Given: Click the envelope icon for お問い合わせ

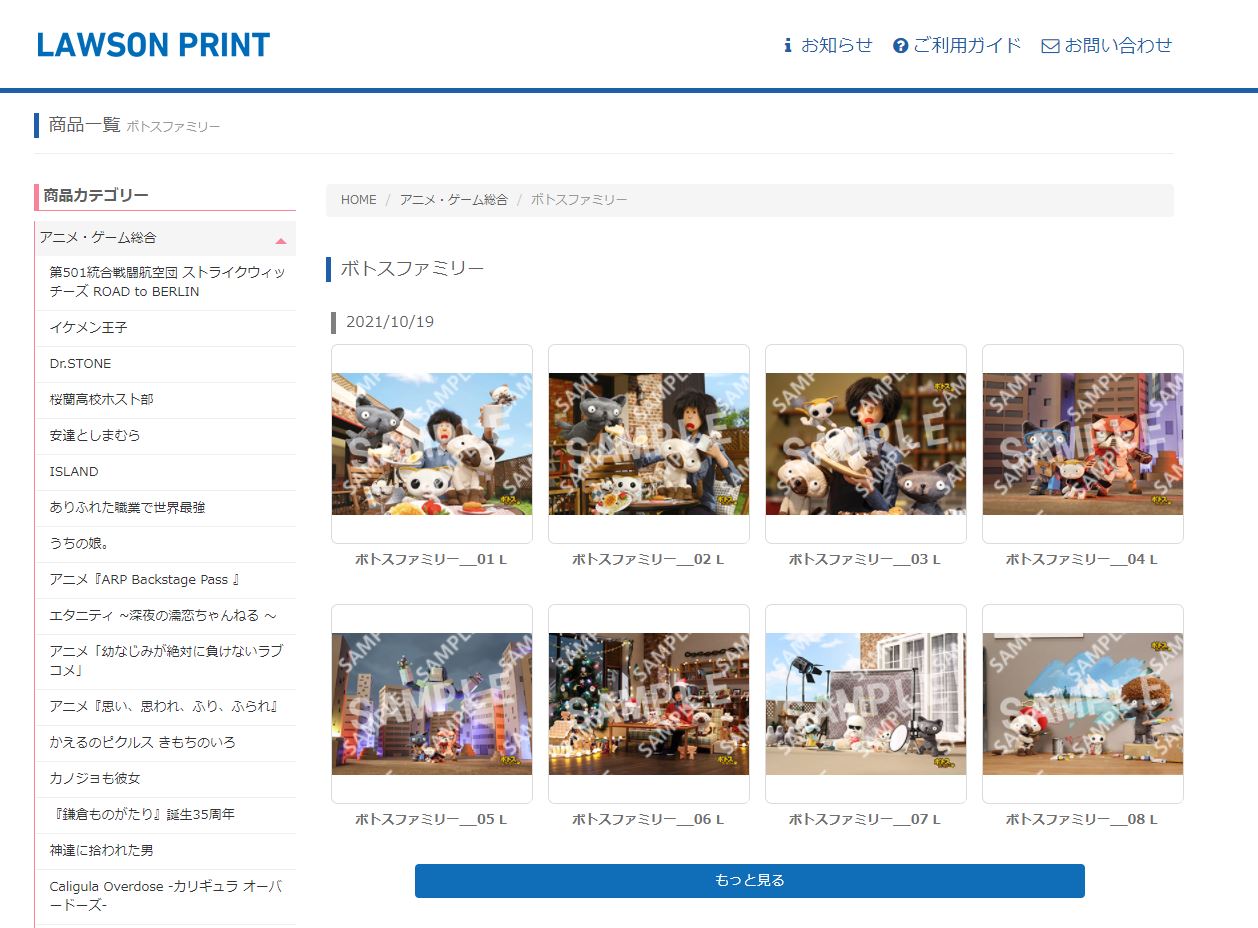Looking at the screenshot, I should pos(1050,46).
